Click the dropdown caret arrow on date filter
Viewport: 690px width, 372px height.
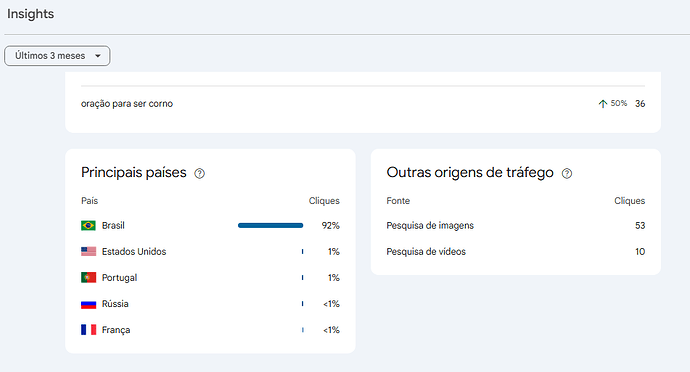pos(98,56)
